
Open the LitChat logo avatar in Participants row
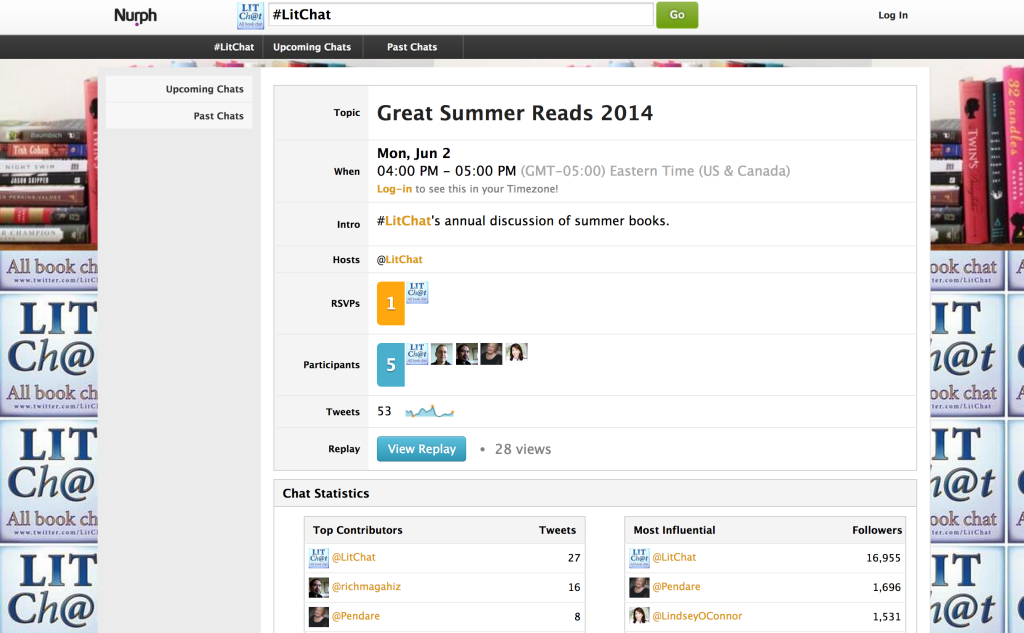point(417,354)
